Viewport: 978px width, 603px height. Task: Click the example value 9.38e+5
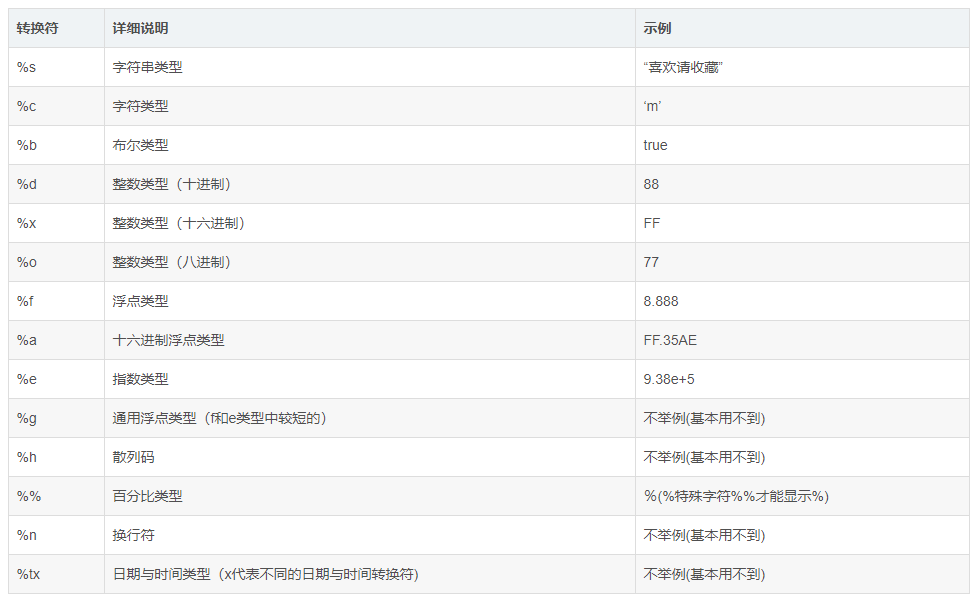tap(669, 379)
